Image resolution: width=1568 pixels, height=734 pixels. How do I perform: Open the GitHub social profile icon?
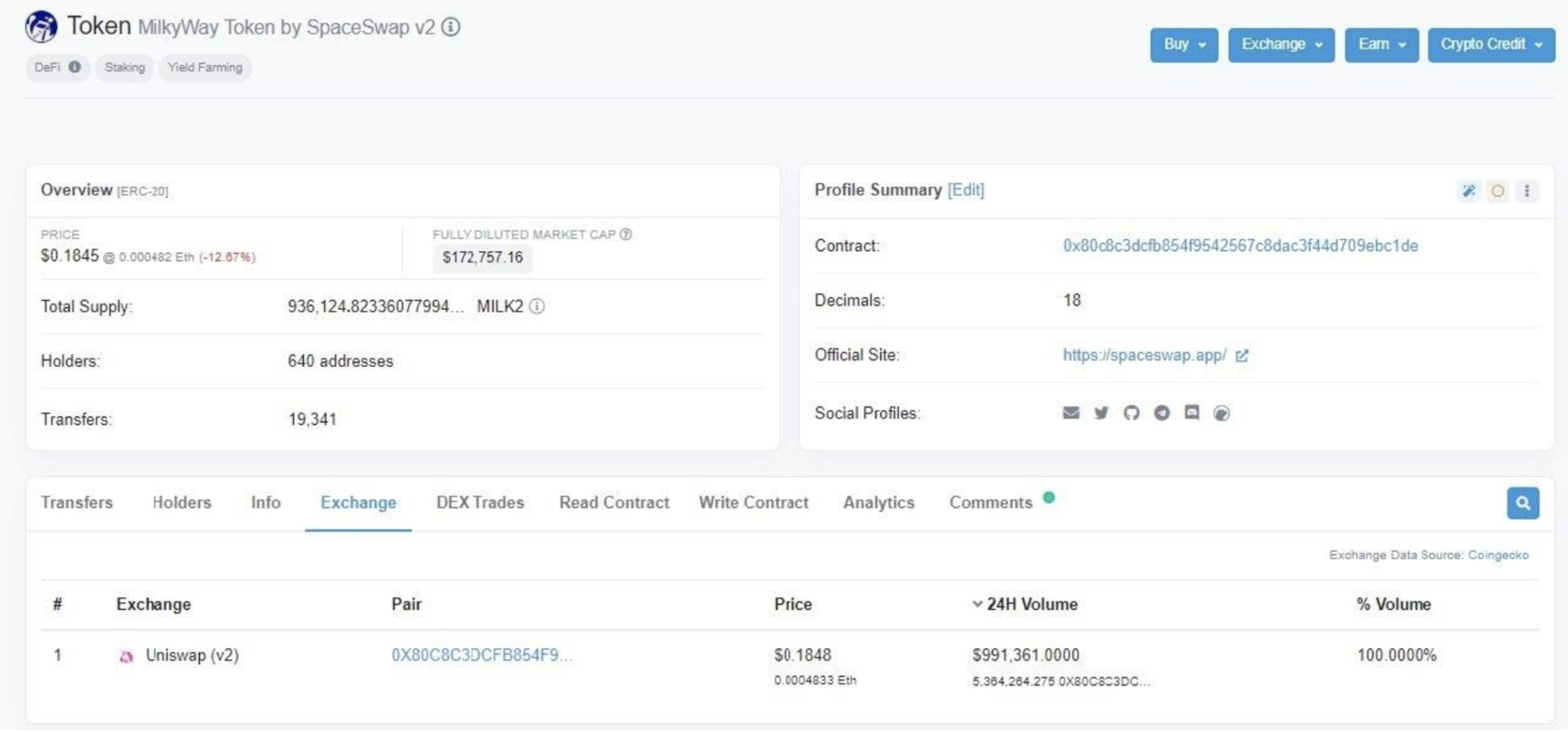pyautogui.click(x=1131, y=413)
